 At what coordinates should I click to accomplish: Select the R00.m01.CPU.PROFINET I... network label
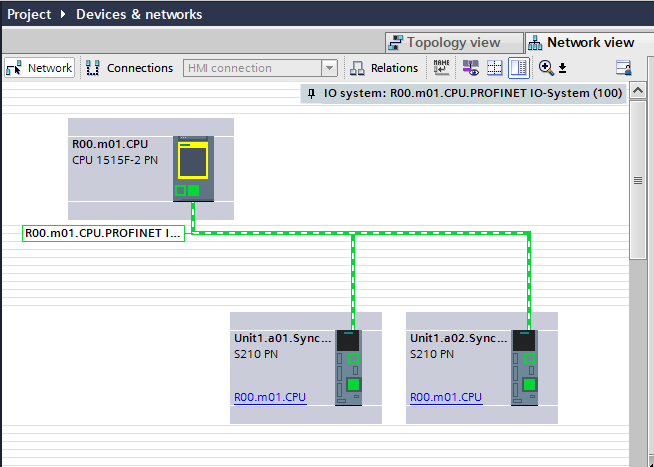[x=103, y=233]
